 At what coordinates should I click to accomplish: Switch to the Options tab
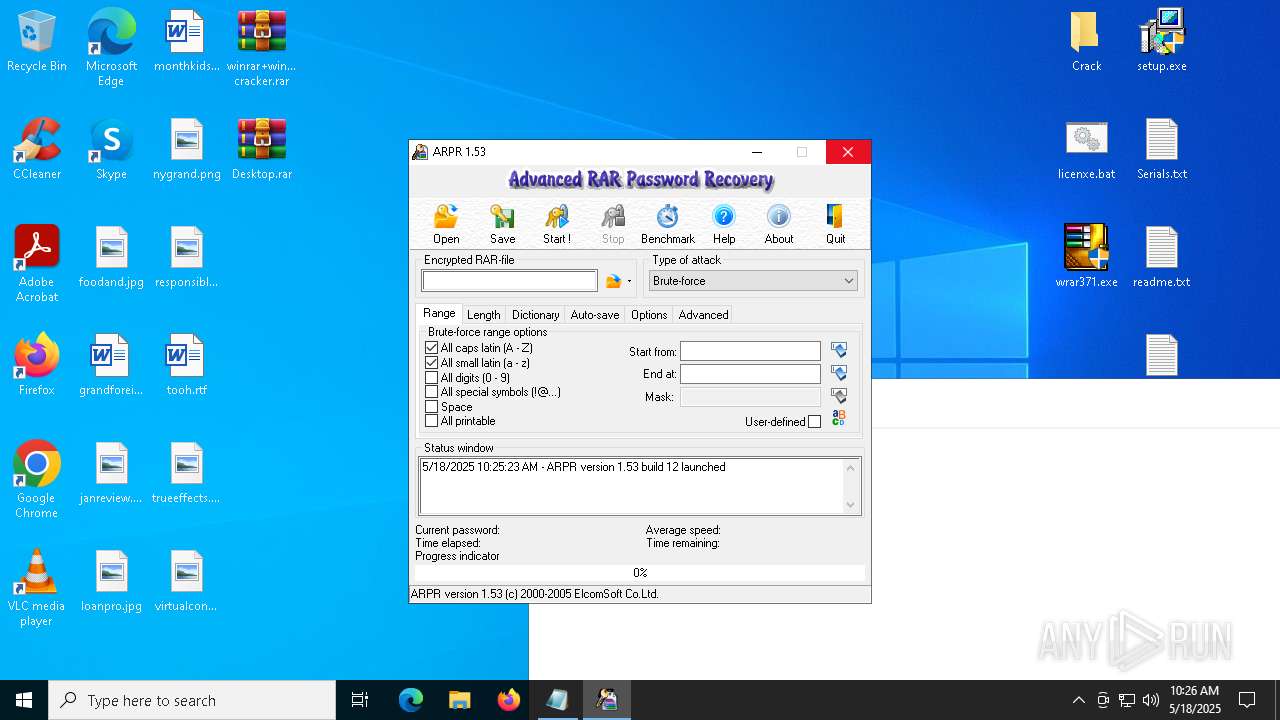point(649,314)
